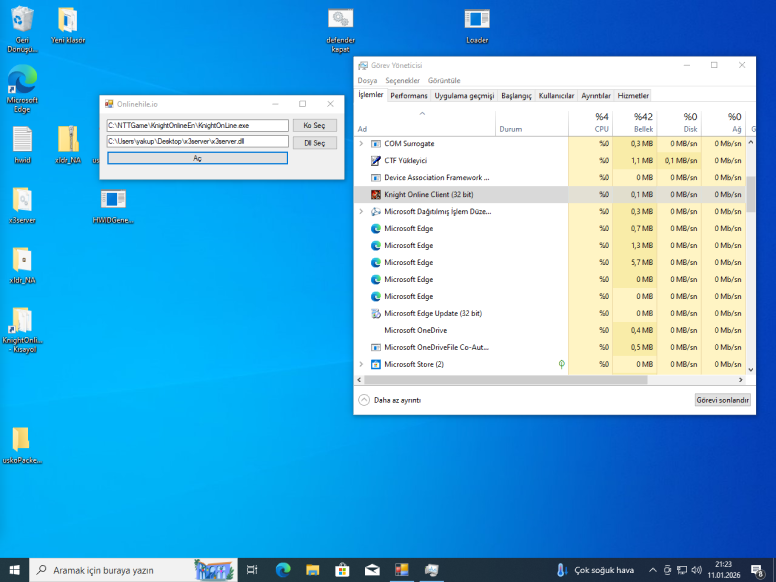The image size is (776, 582).
Task: Click the Task Manager horizontal scrollbar
Action: tap(505, 380)
